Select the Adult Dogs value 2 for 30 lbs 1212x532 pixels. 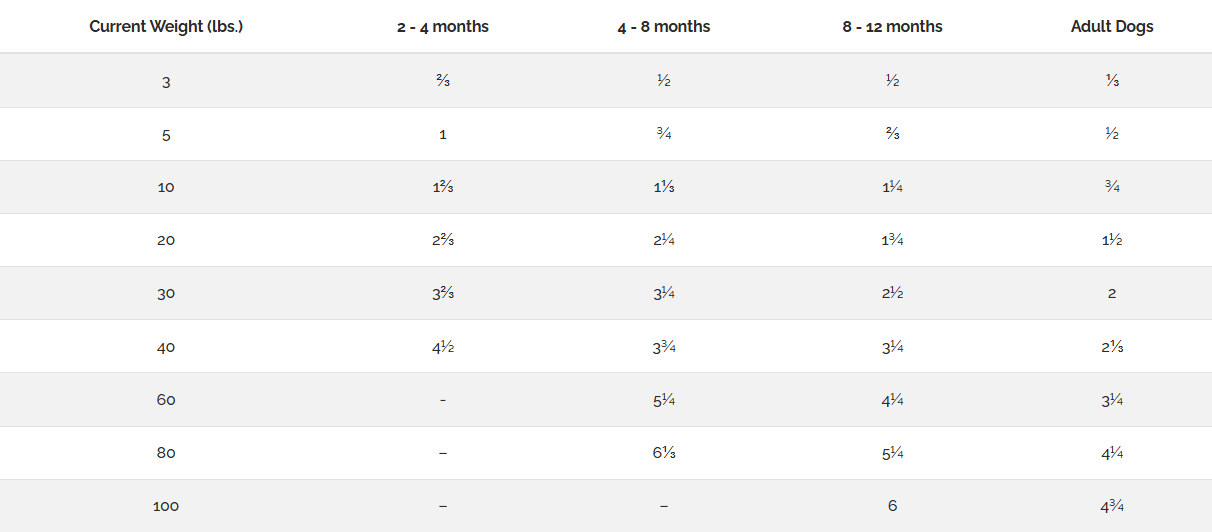coord(1112,293)
